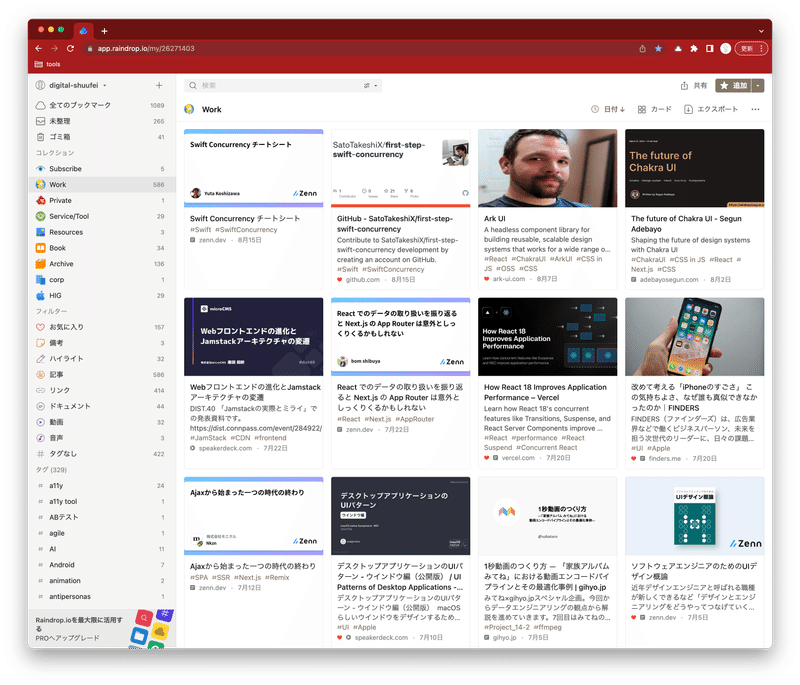The width and height of the screenshot is (800, 685).
Task: Open the unsorted 未整理 inbox
Action: [102, 121]
